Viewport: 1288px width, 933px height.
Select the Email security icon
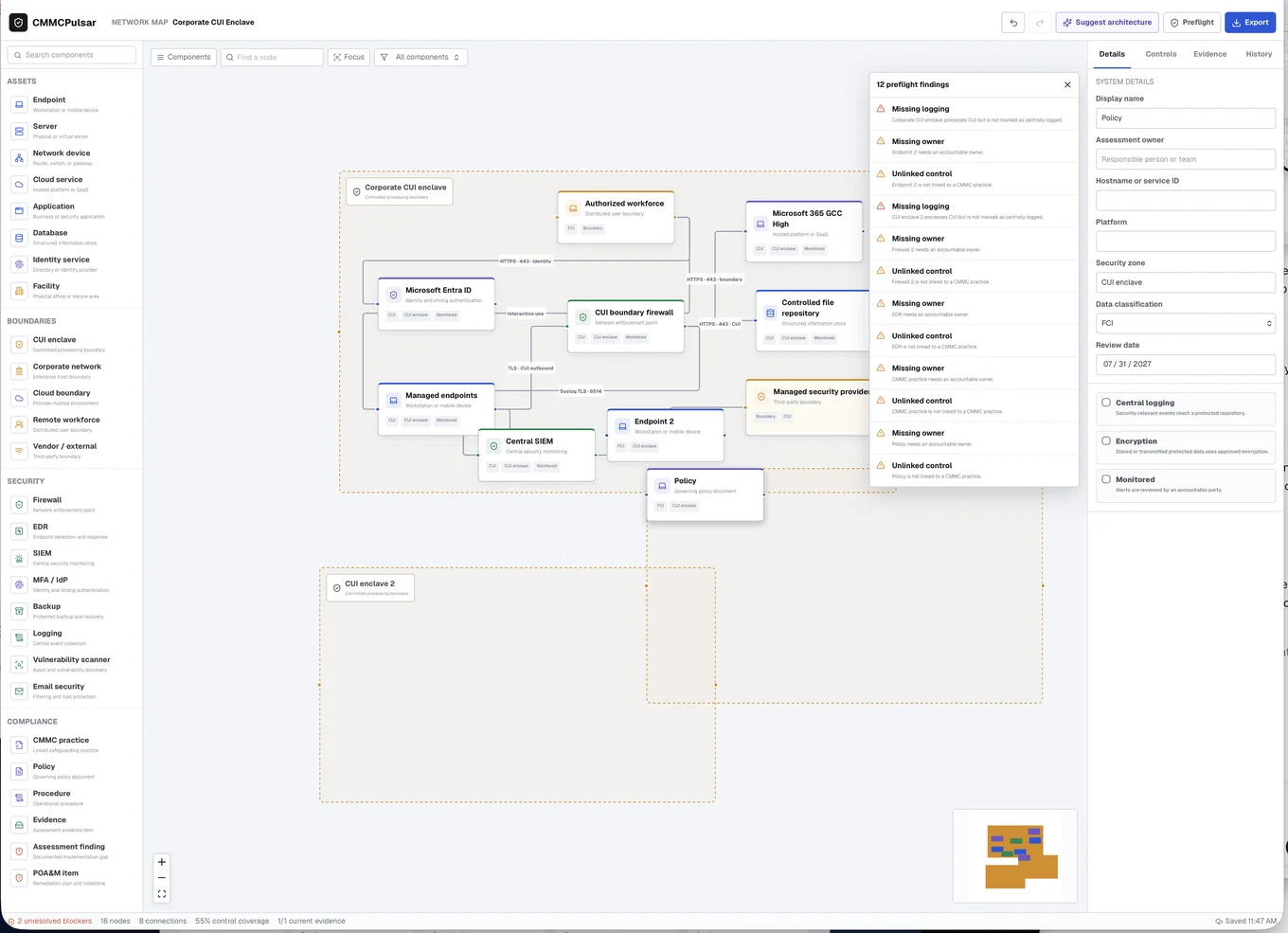point(19,691)
